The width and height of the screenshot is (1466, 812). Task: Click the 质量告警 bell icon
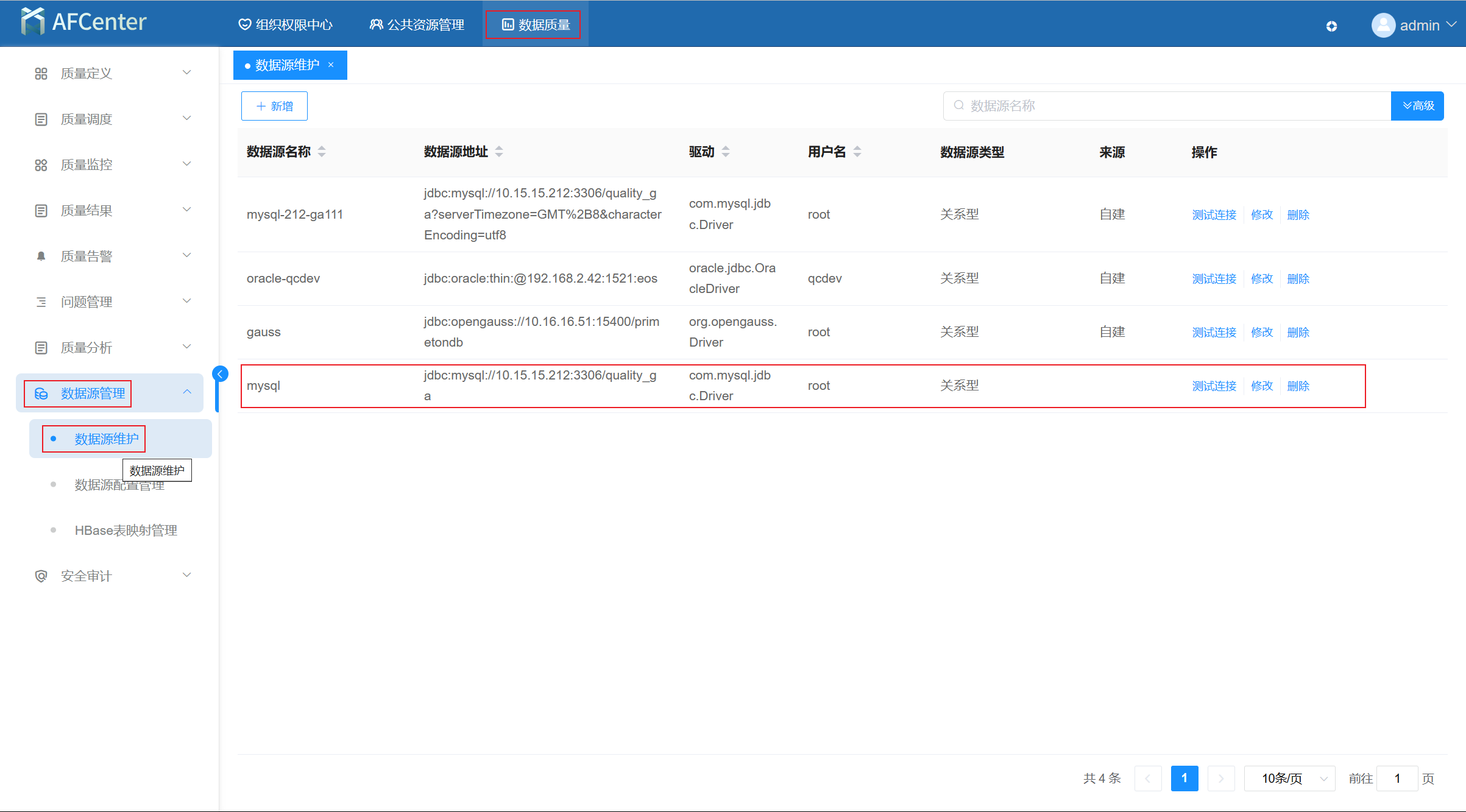[41, 256]
